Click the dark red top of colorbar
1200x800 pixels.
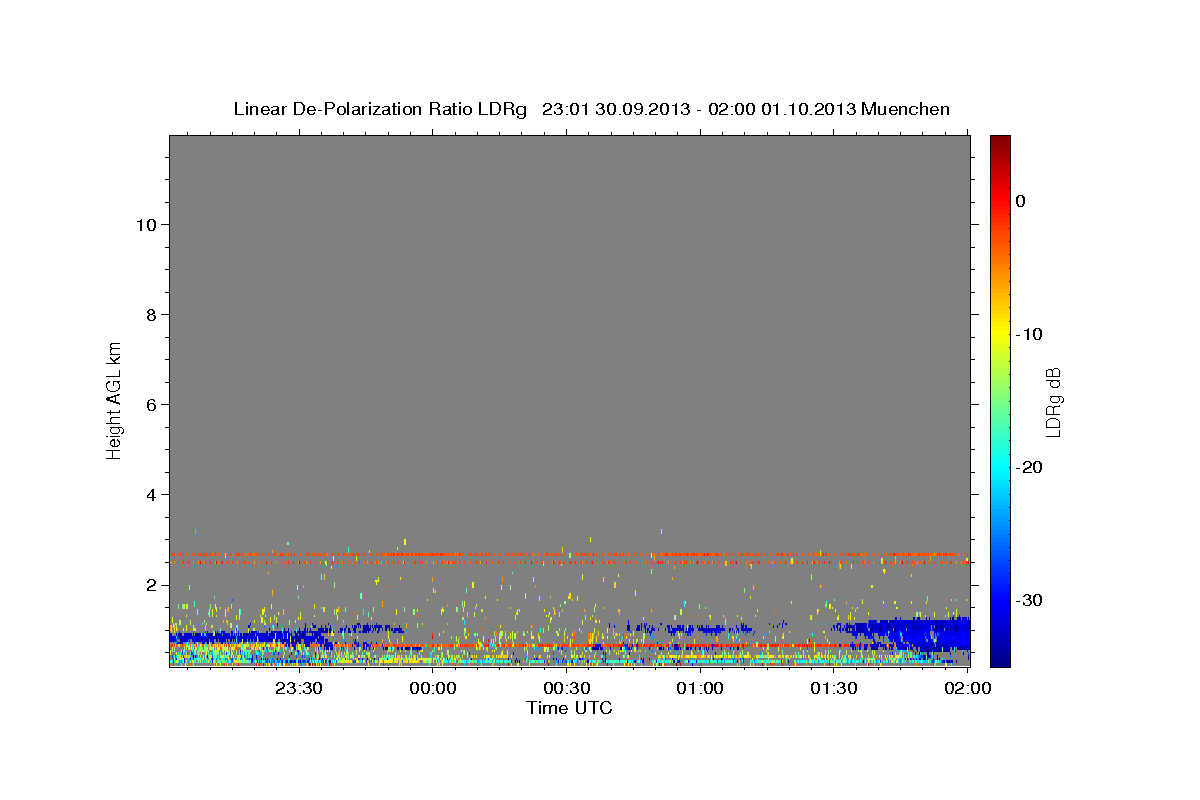click(1000, 145)
